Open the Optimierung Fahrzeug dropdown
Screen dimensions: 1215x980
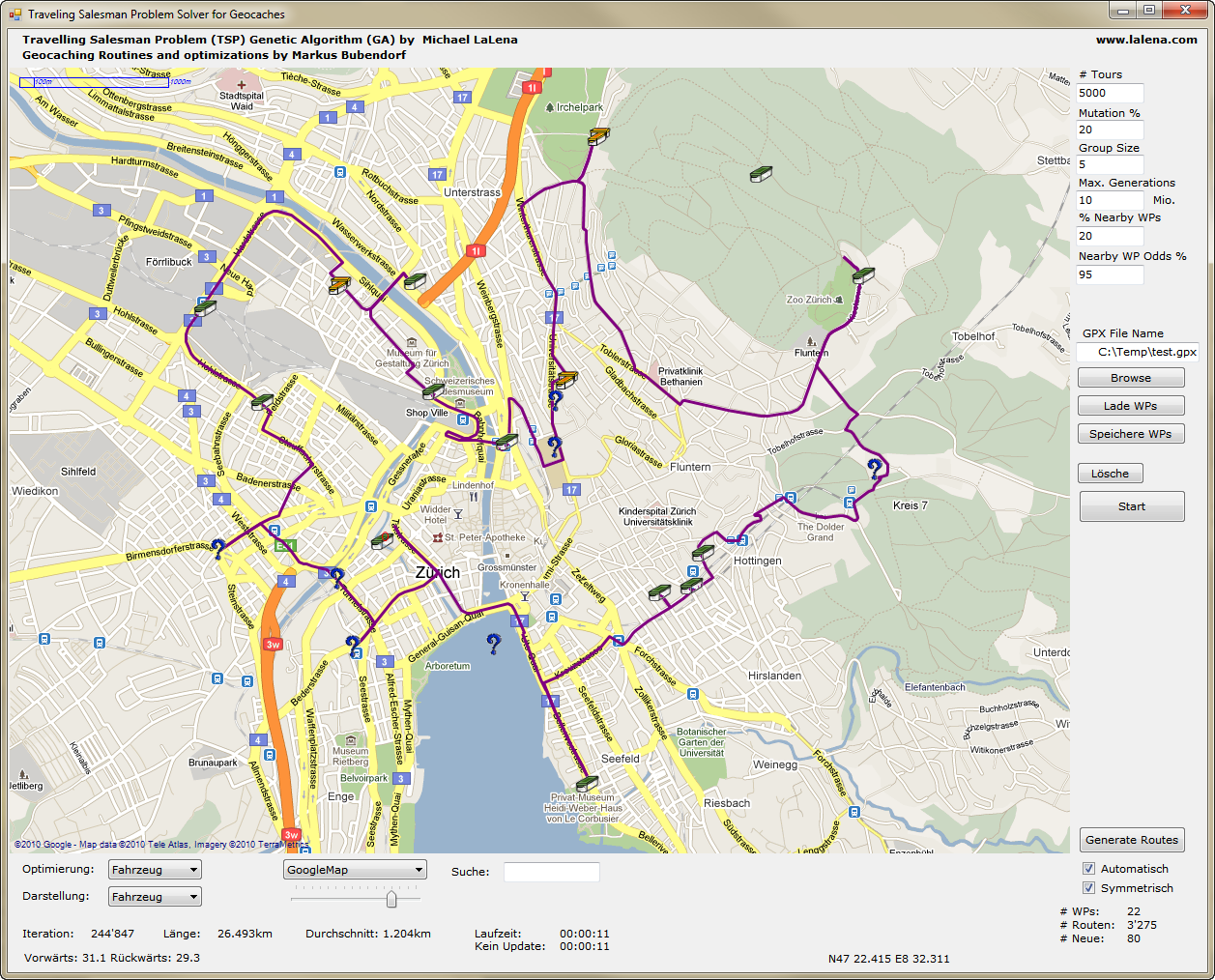tap(155, 870)
